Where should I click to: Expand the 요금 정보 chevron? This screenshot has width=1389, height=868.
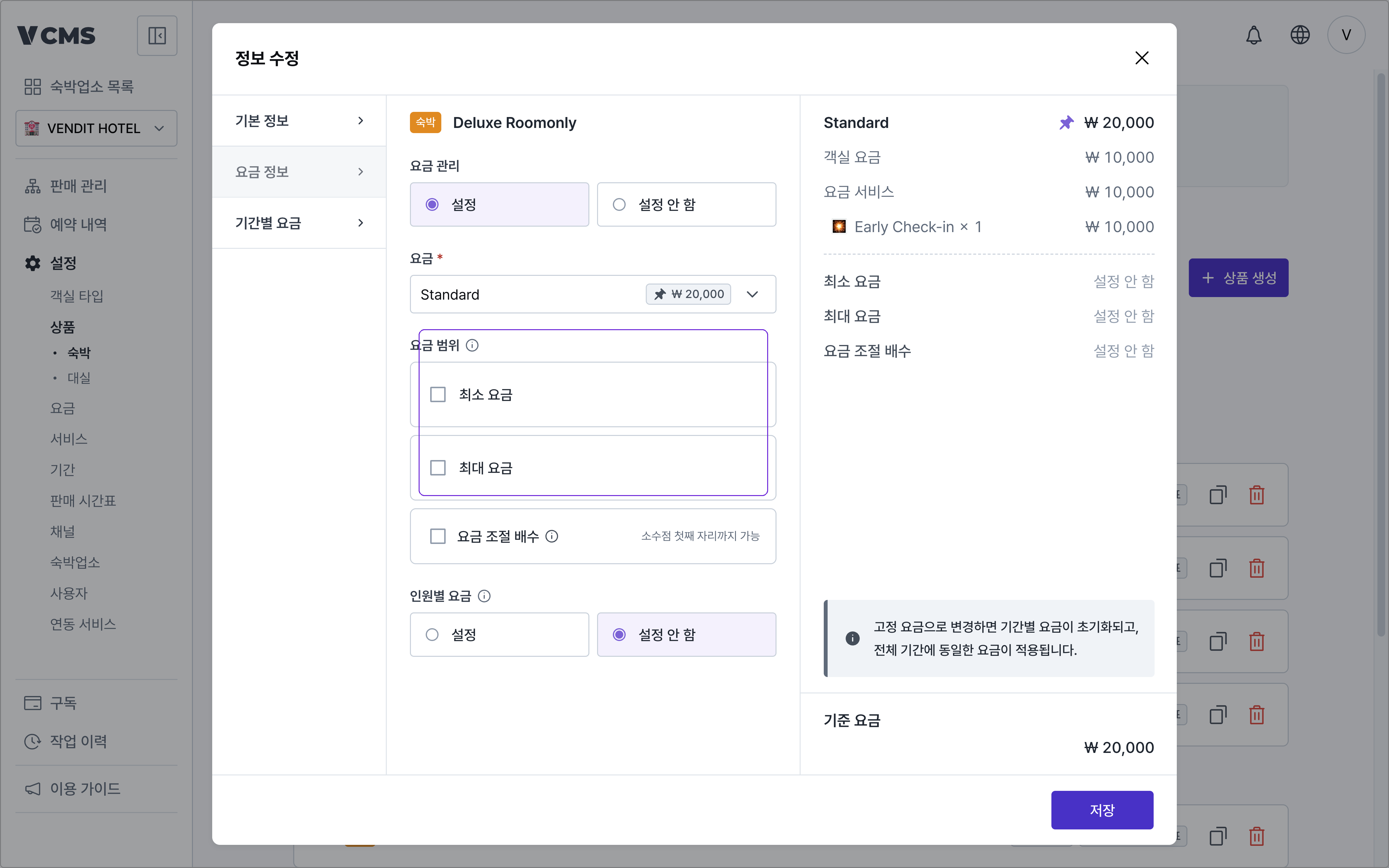(x=360, y=172)
